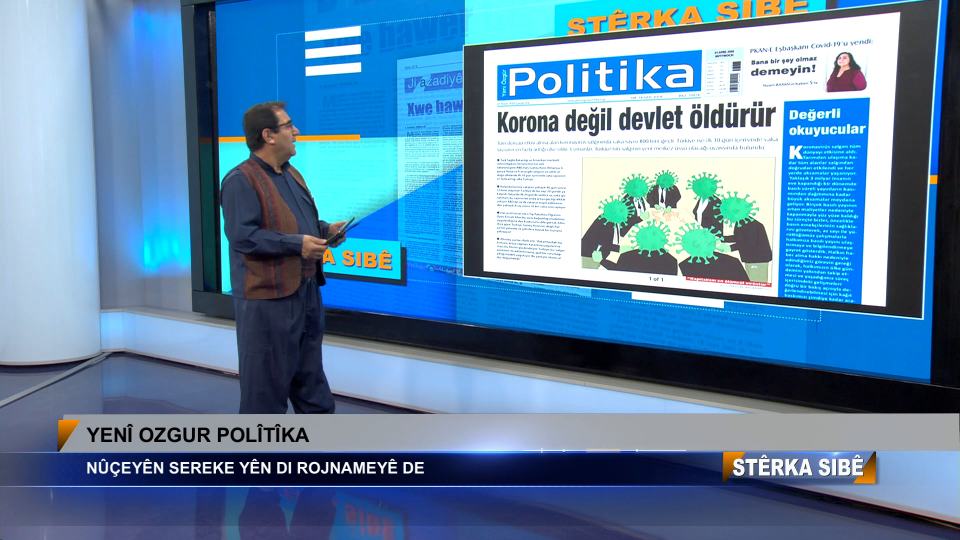The image size is (960, 540).
Task: Select the 'NÛÇEYÊN SEREKE YÊN DI ROJNAMEYÊ DE' subtitle
Action: click(255, 468)
